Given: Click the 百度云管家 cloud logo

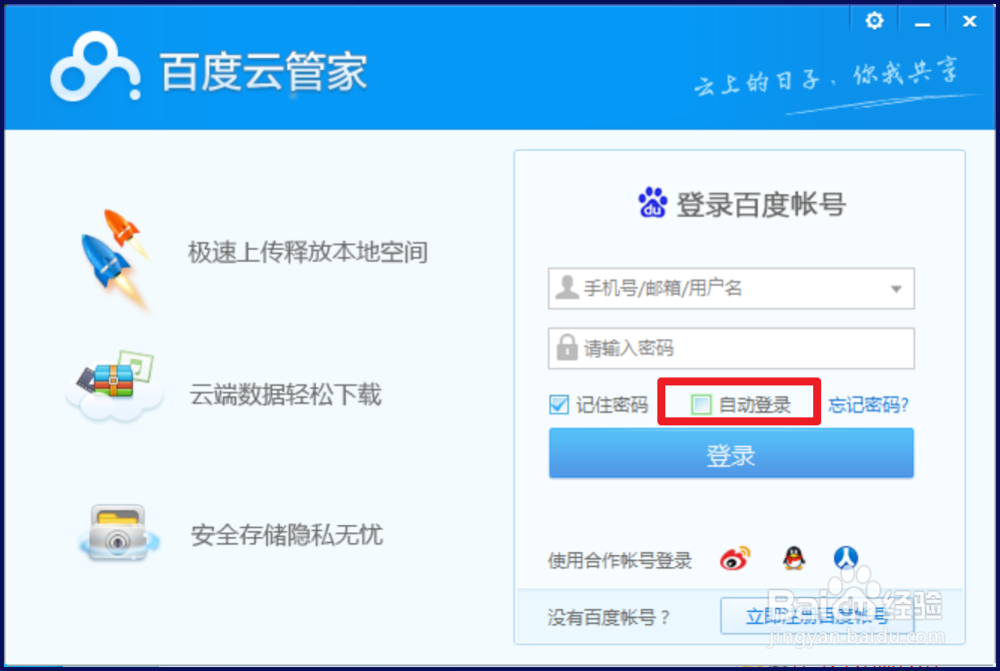Looking at the screenshot, I should click(x=96, y=68).
